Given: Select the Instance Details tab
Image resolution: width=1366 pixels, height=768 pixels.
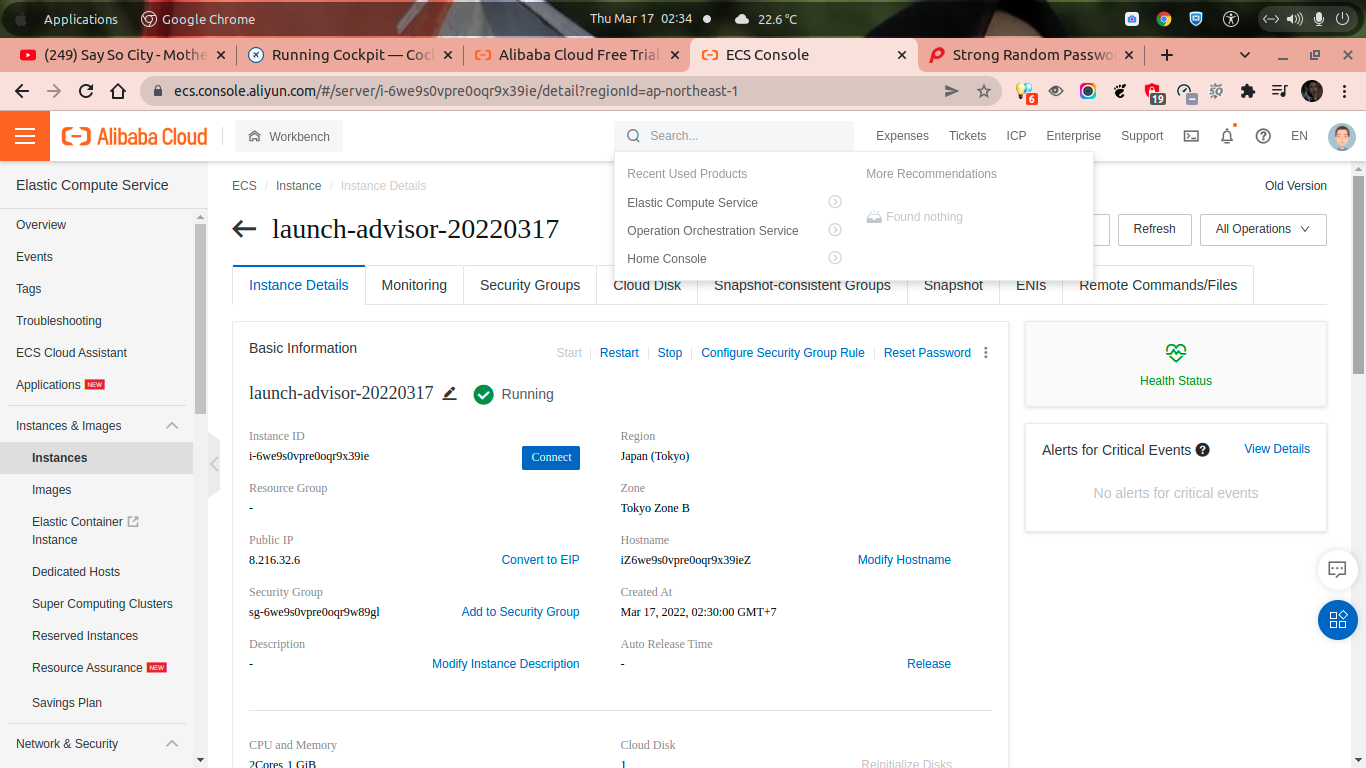Looking at the screenshot, I should click(x=299, y=285).
